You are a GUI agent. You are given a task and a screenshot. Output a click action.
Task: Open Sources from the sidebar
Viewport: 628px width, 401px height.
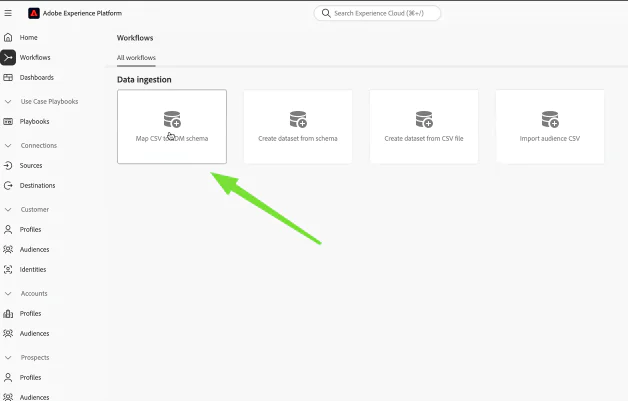tap(31, 165)
